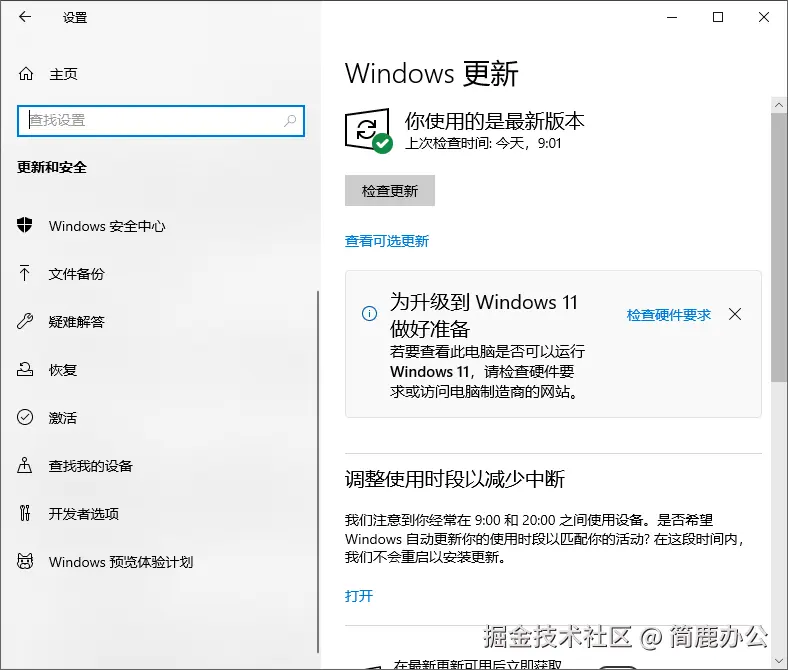Click the Windows 更新 heading
The width and height of the screenshot is (788, 670).
[x=431, y=73]
